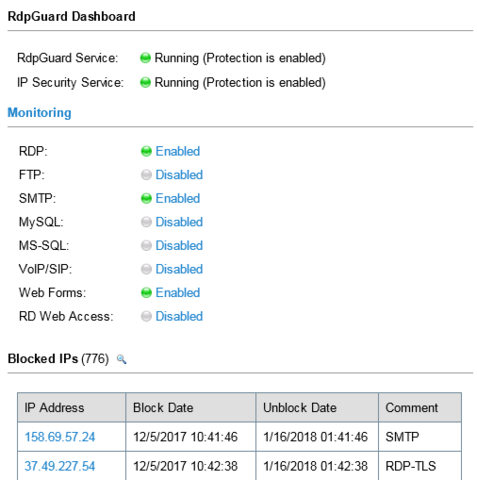This screenshot has height=480, width=477.
Task: Toggle SMTP monitoring Enabled link
Action: click(178, 199)
